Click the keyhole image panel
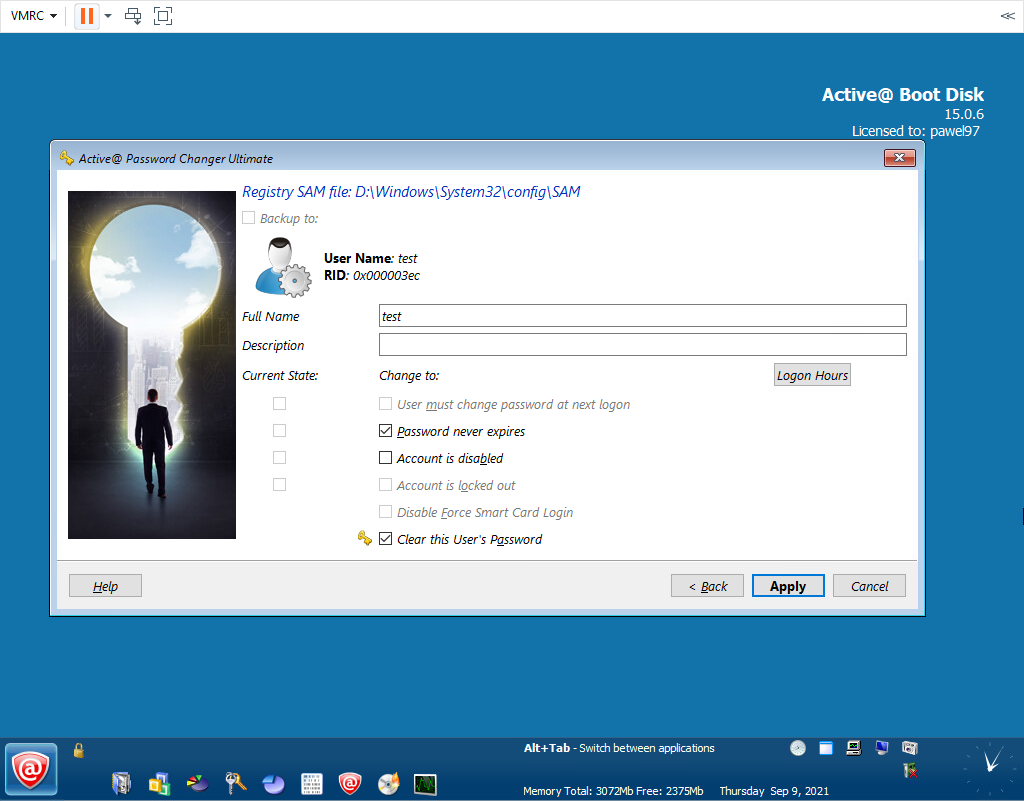The image size is (1024, 801). point(152,364)
